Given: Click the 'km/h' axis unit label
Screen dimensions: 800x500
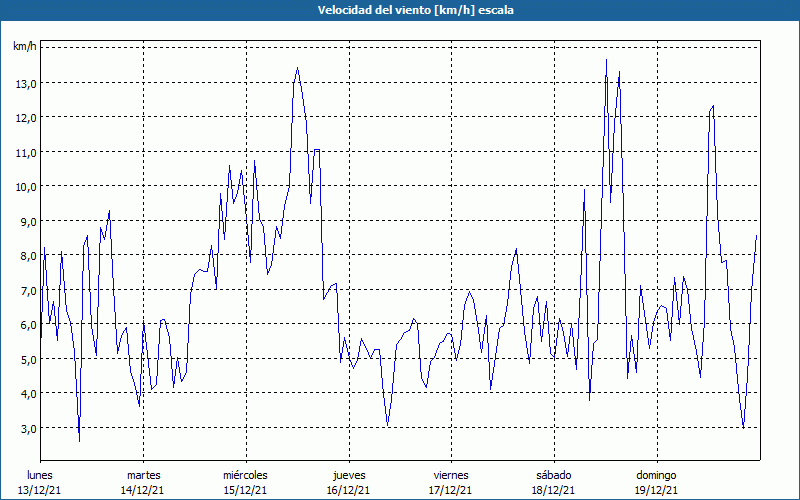Looking at the screenshot, I should pyautogui.click(x=25, y=47).
